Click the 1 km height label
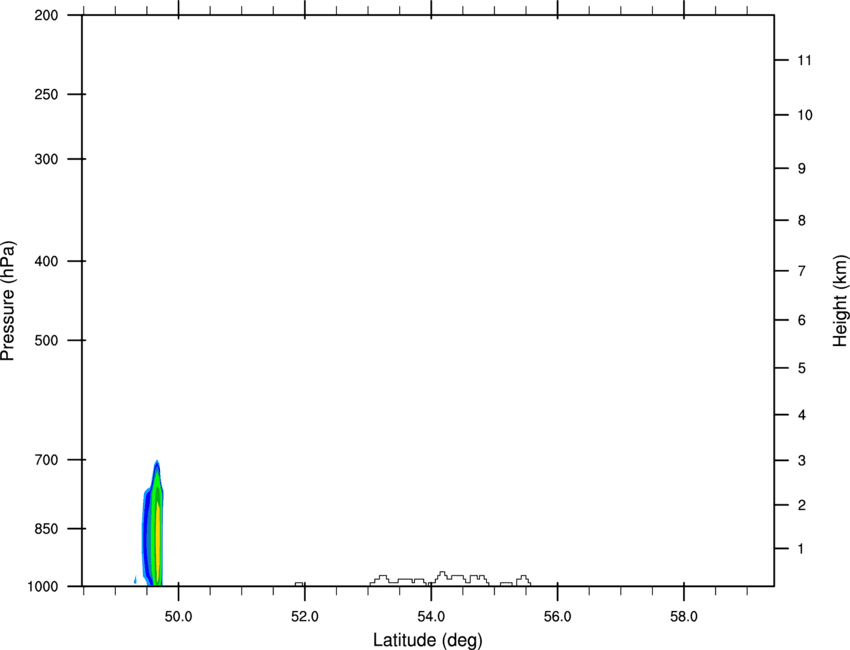The height and width of the screenshot is (650, 850). click(801, 549)
